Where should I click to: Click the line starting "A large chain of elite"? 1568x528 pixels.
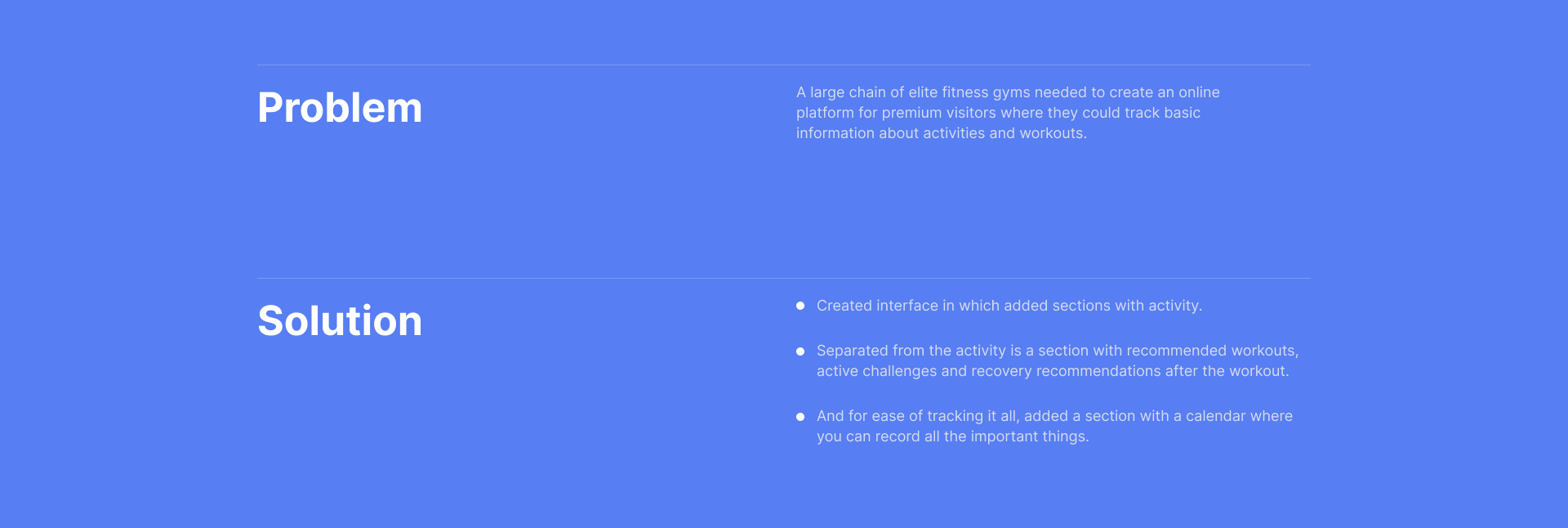[1007, 92]
